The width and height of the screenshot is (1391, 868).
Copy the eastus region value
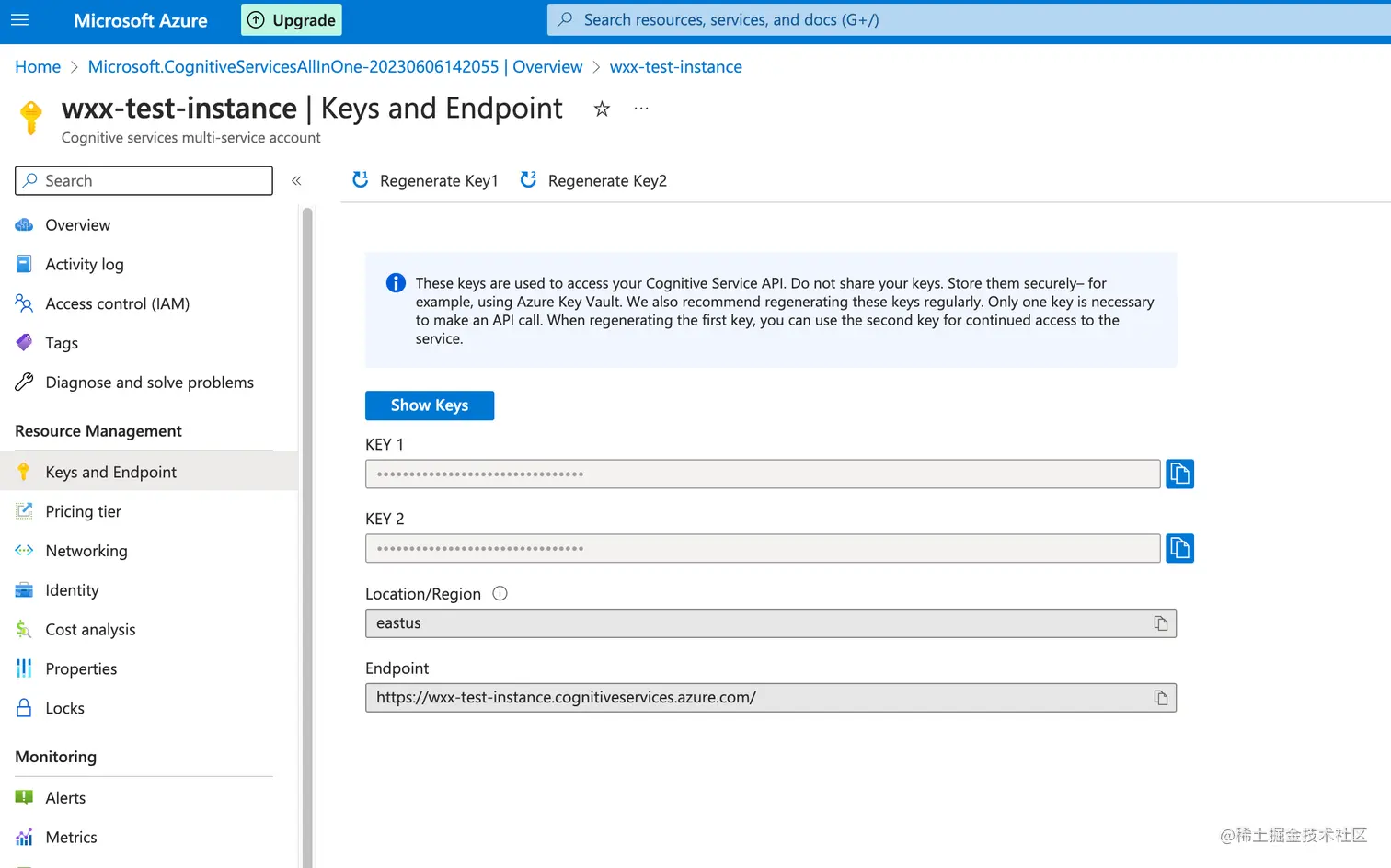point(1161,623)
